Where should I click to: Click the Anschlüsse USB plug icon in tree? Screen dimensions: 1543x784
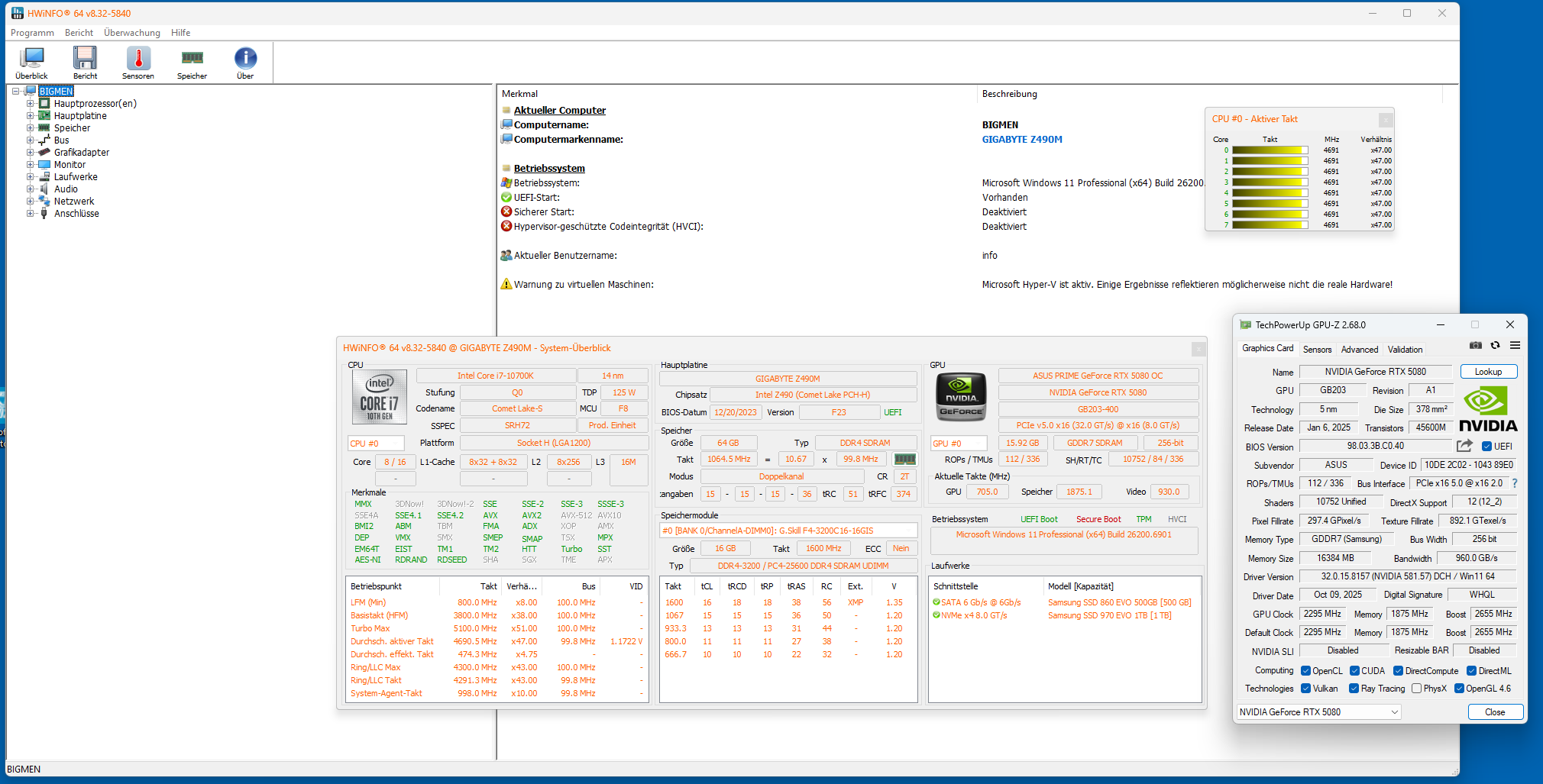coord(44,214)
